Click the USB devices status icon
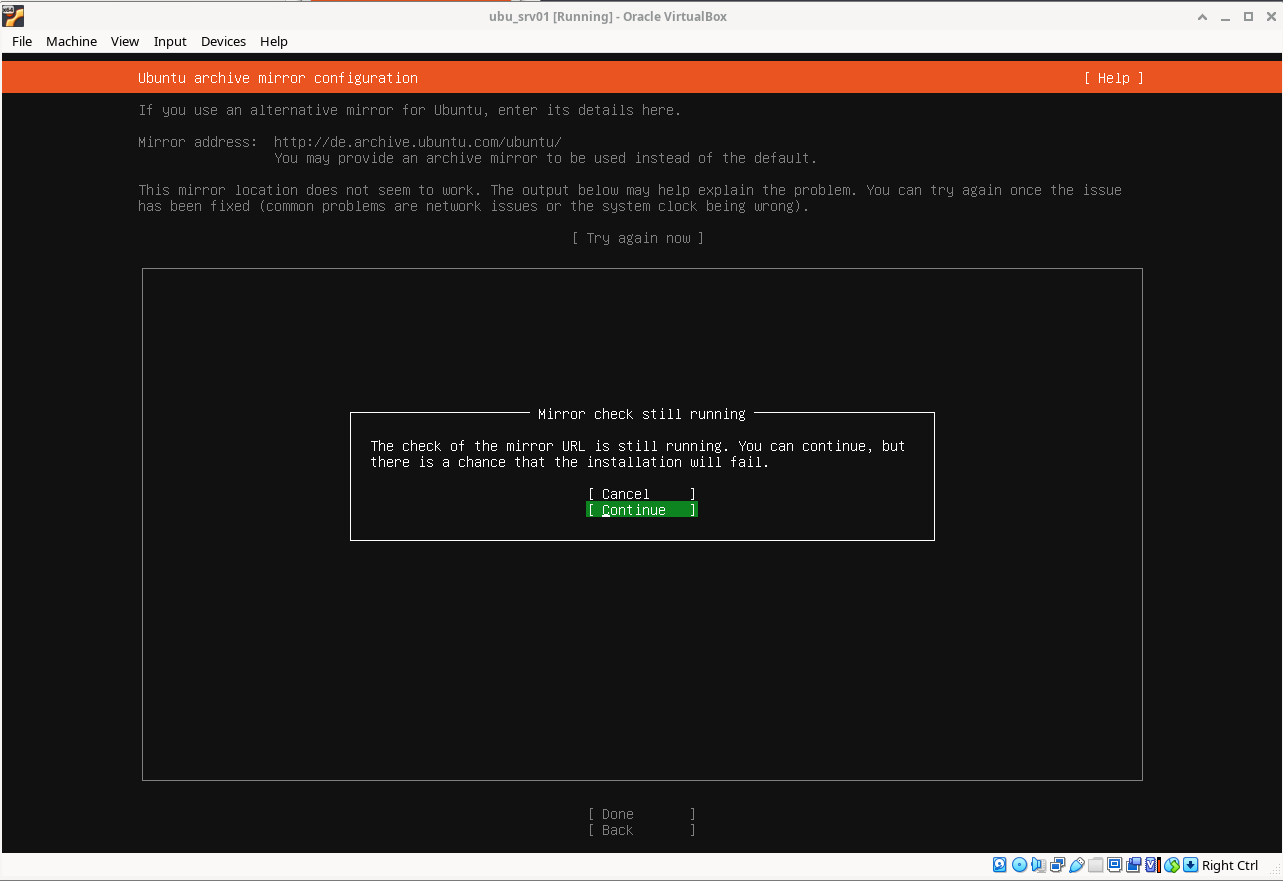 pyautogui.click(x=1076, y=865)
